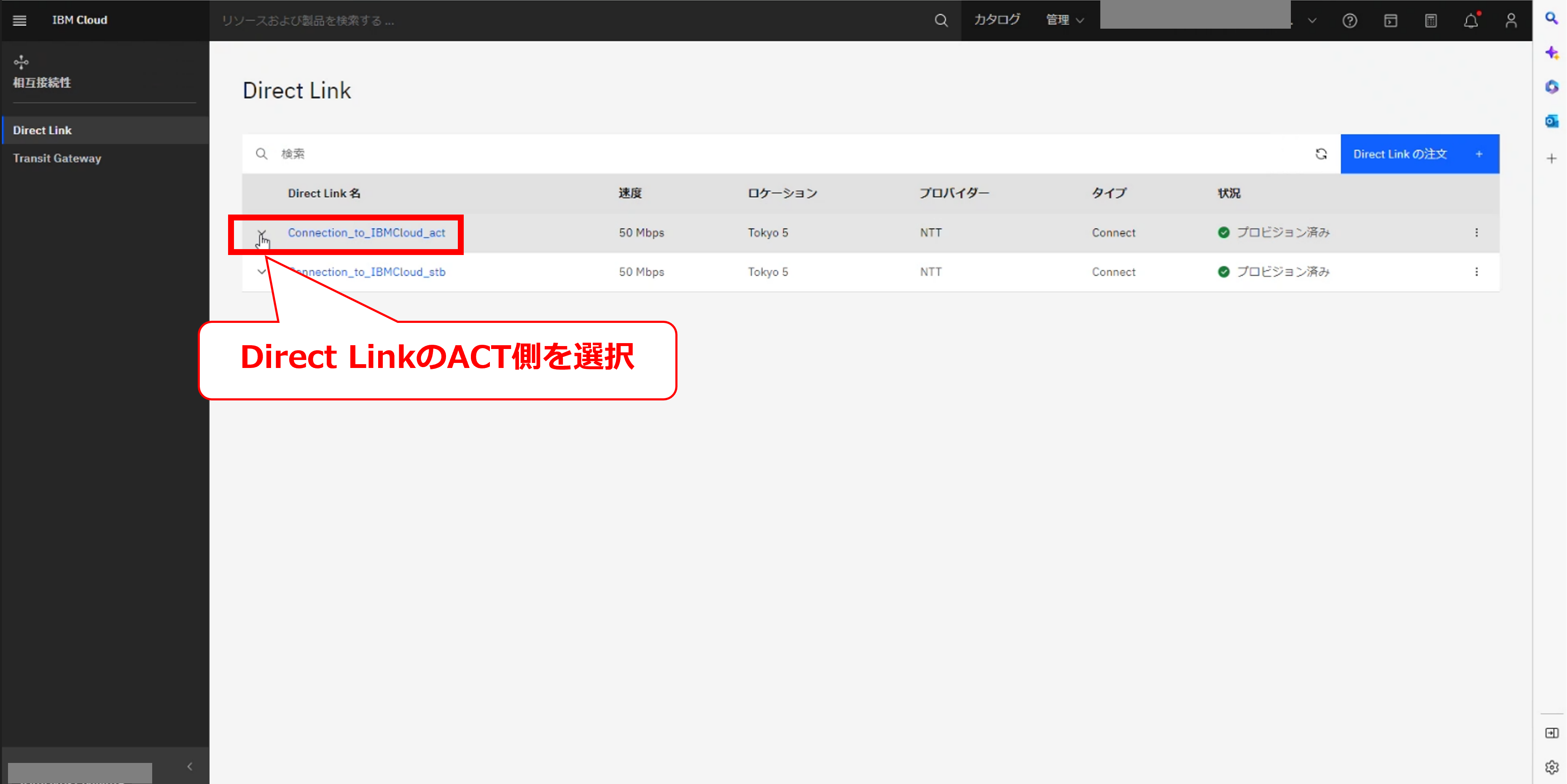Expand the Connection_to_IBMCloud_stb row chevron
Image resolution: width=1567 pixels, height=784 pixels.
(x=261, y=272)
